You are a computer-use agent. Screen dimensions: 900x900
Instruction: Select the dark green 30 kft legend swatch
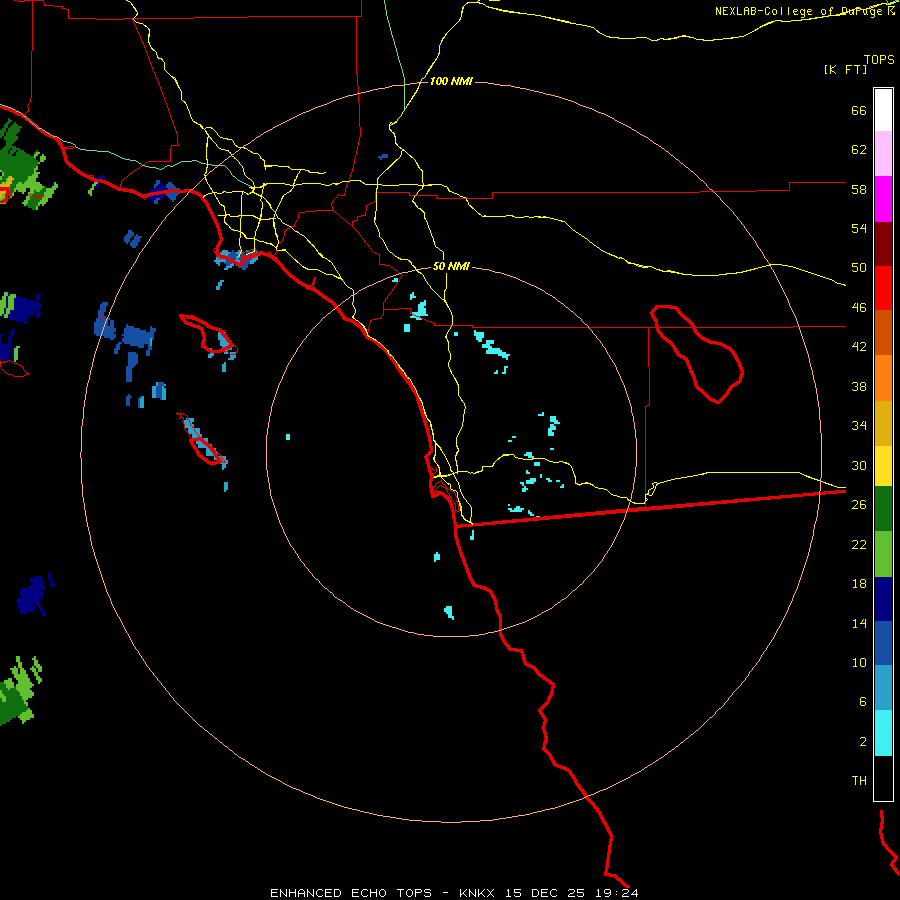pyautogui.click(x=883, y=509)
